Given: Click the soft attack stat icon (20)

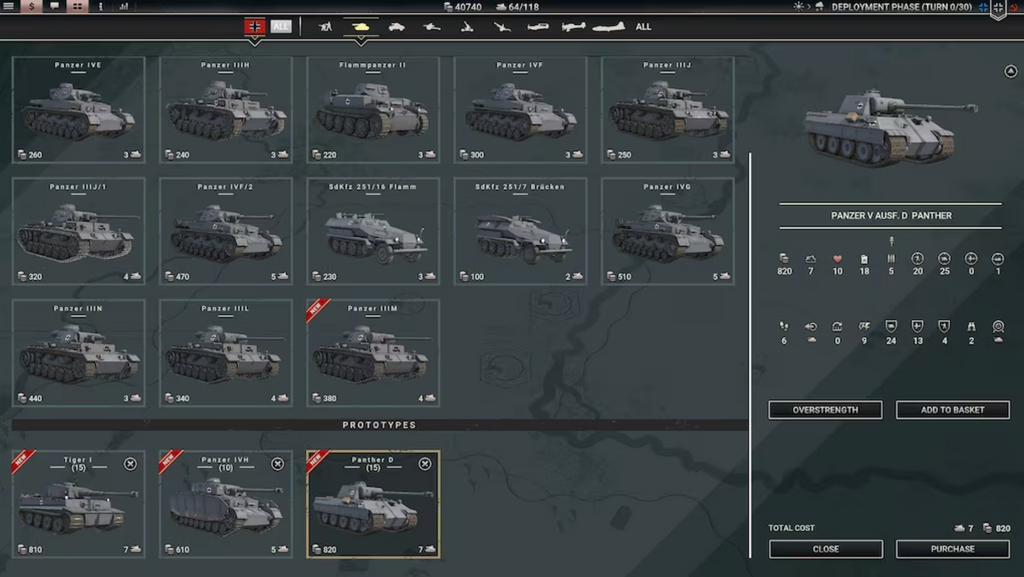Looking at the screenshot, I should click(918, 258).
